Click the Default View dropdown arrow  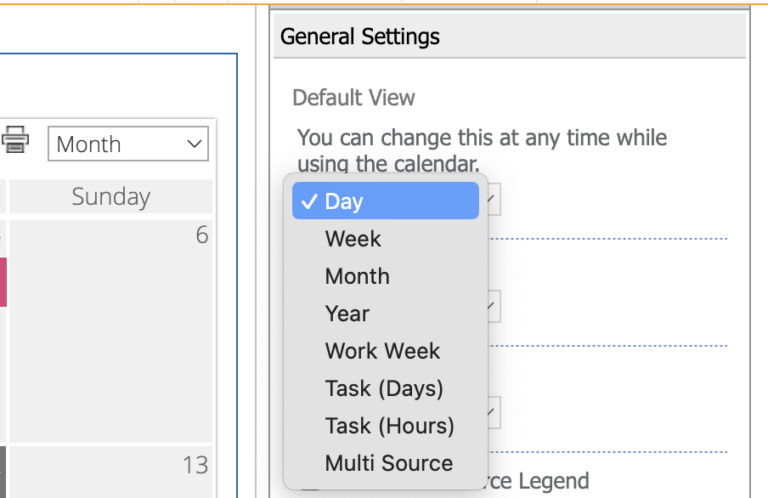493,201
